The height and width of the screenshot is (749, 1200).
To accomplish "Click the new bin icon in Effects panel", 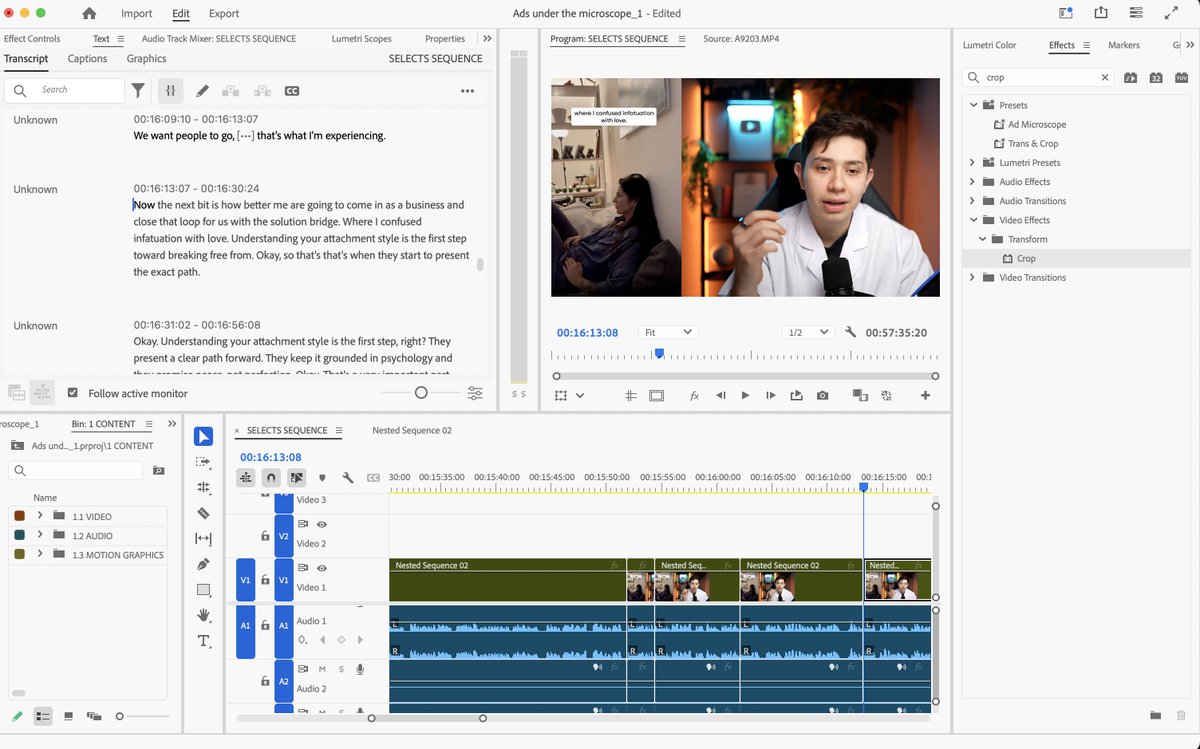I will pyautogui.click(x=1155, y=715).
